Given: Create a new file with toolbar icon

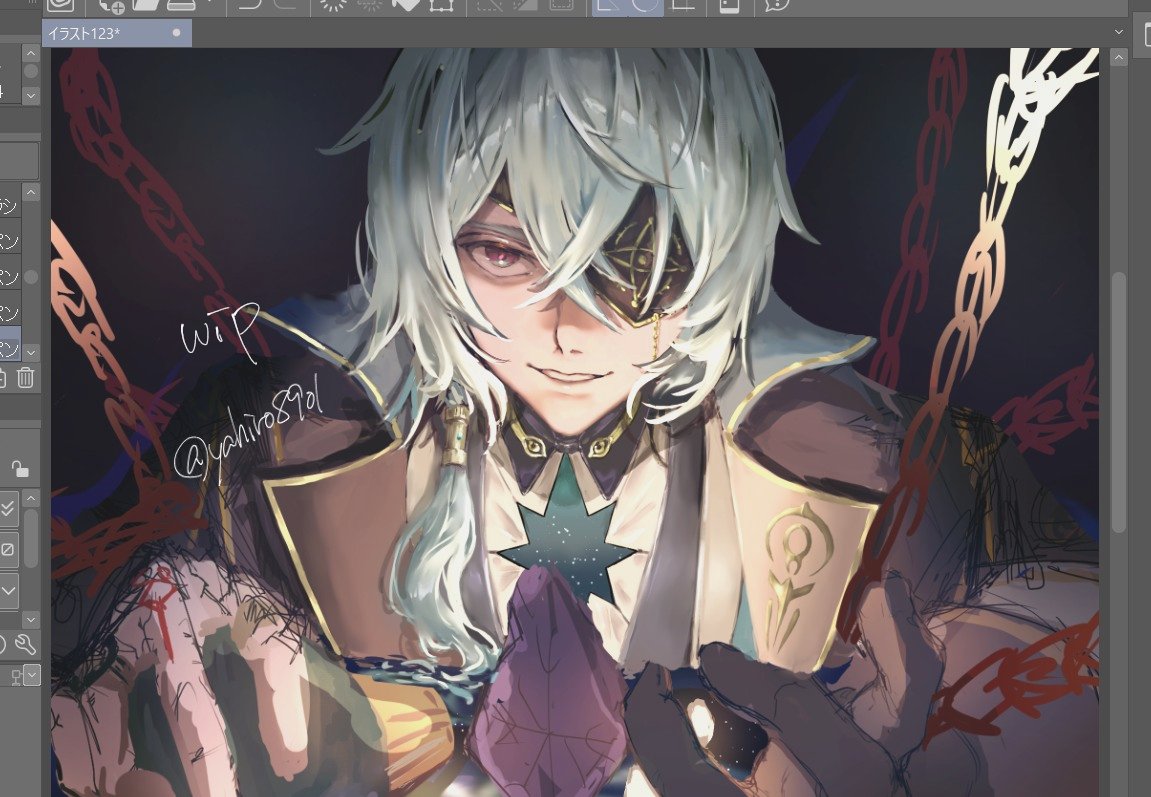Looking at the screenshot, I should pos(111,5).
